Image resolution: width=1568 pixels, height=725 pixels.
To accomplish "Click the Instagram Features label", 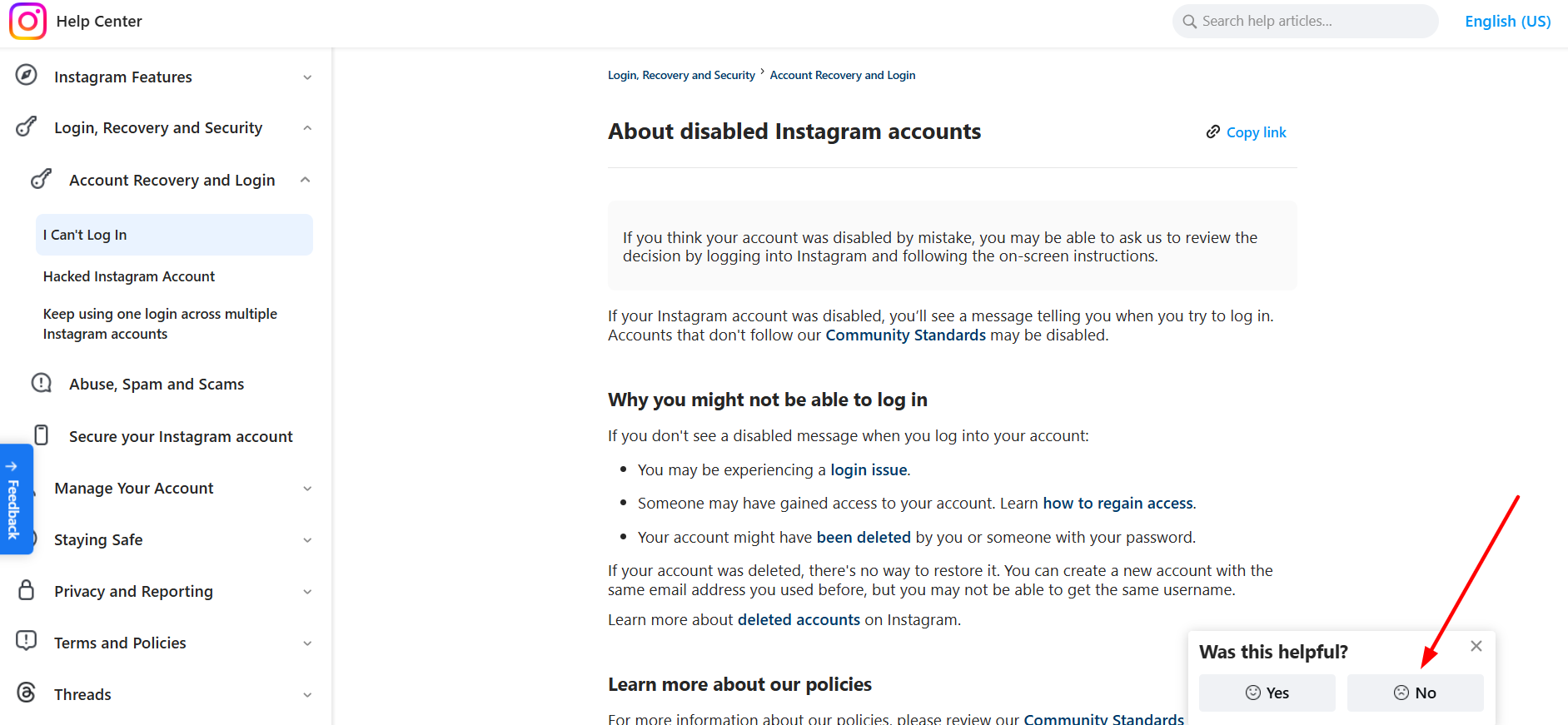I will coord(123,77).
